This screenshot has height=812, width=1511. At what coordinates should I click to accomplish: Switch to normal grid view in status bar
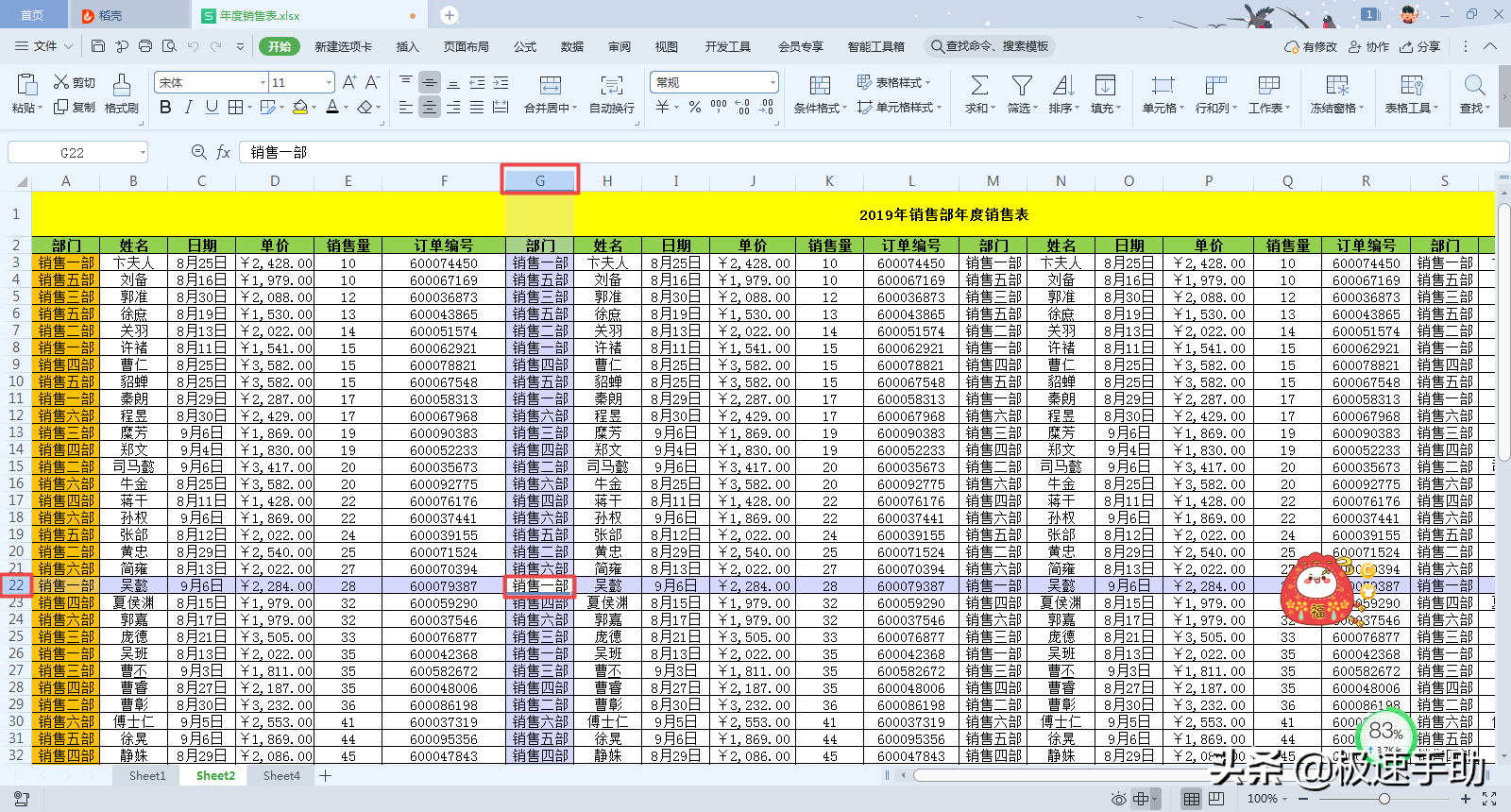(1192, 799)
